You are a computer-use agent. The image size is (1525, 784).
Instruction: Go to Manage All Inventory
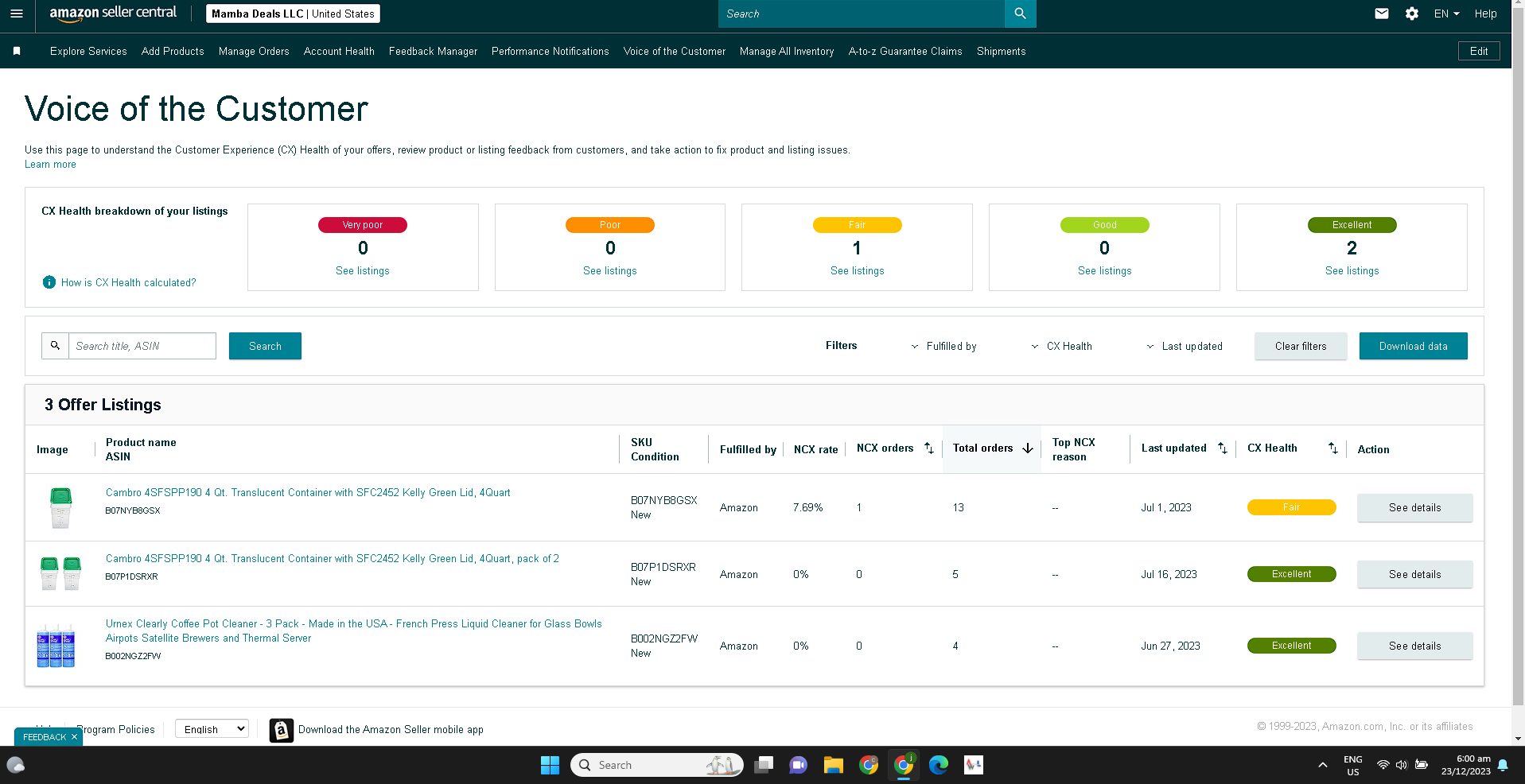tap(787, 51)
